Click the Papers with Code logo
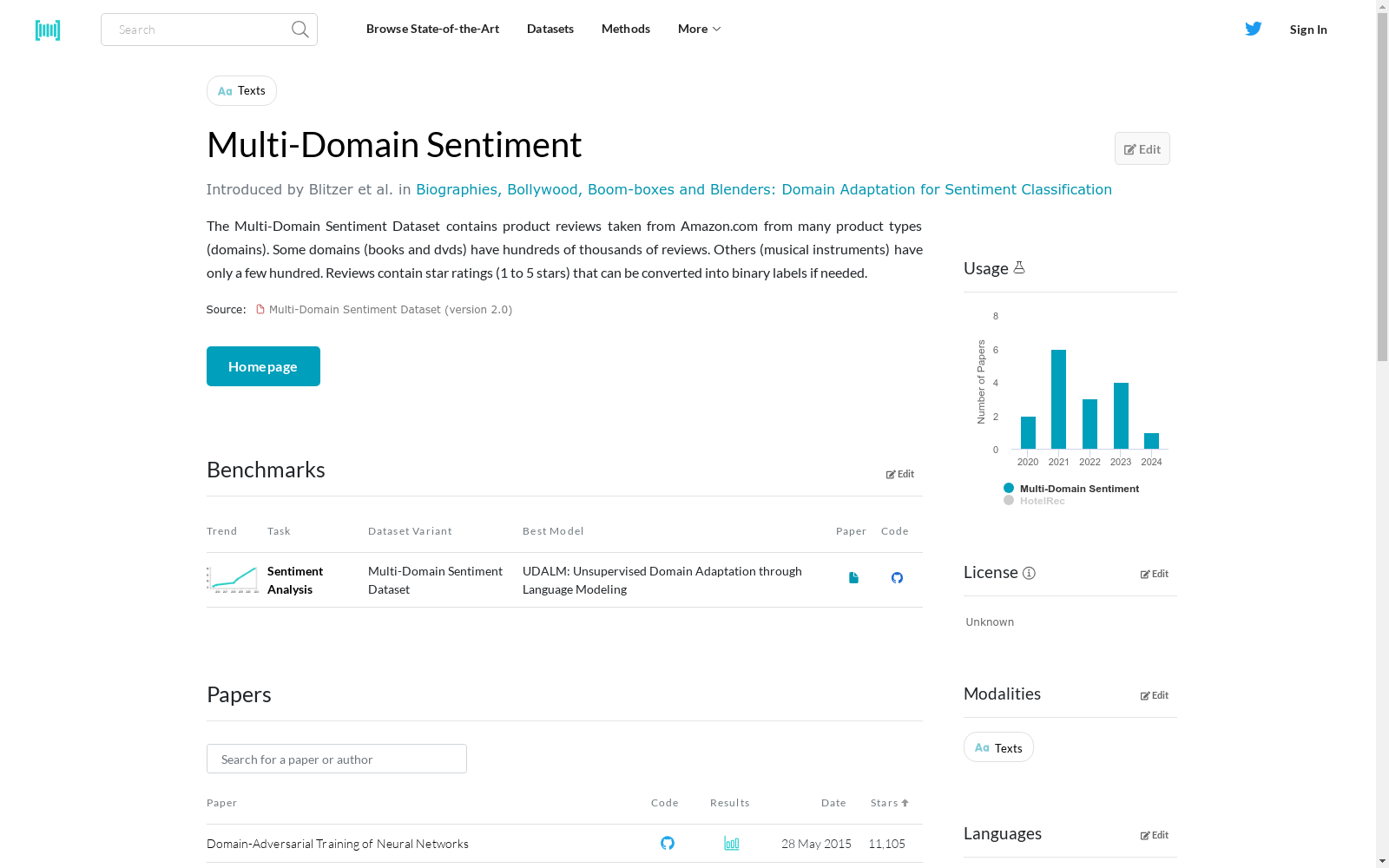The image size is (1389, 868). coord(48,30)
